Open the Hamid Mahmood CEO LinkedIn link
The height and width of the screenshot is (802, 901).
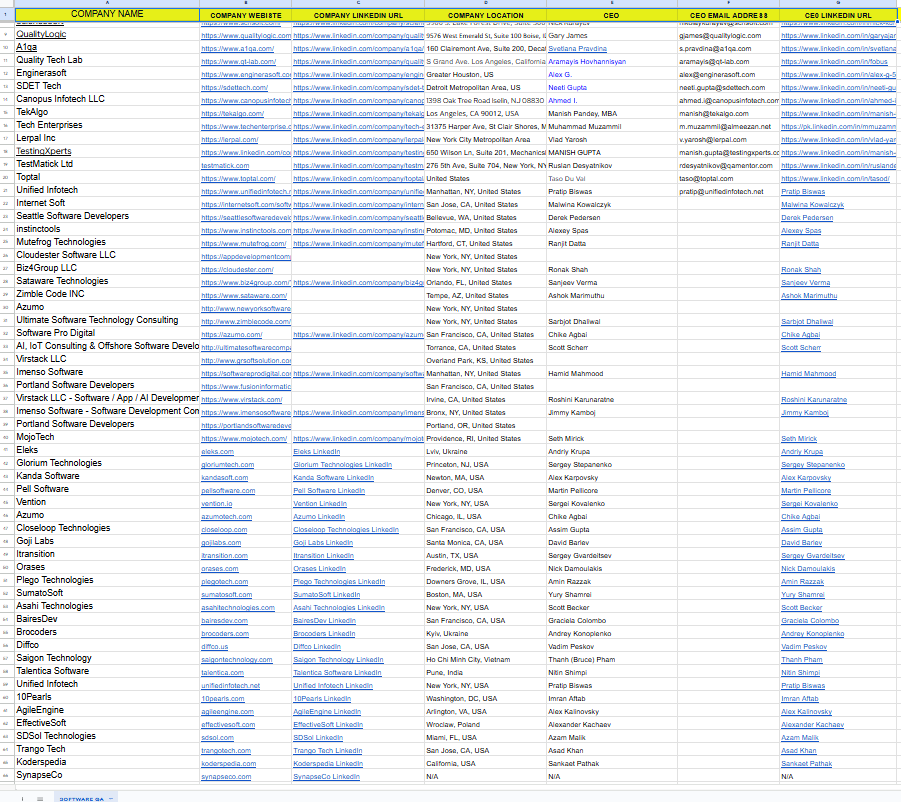coord(808,373)
